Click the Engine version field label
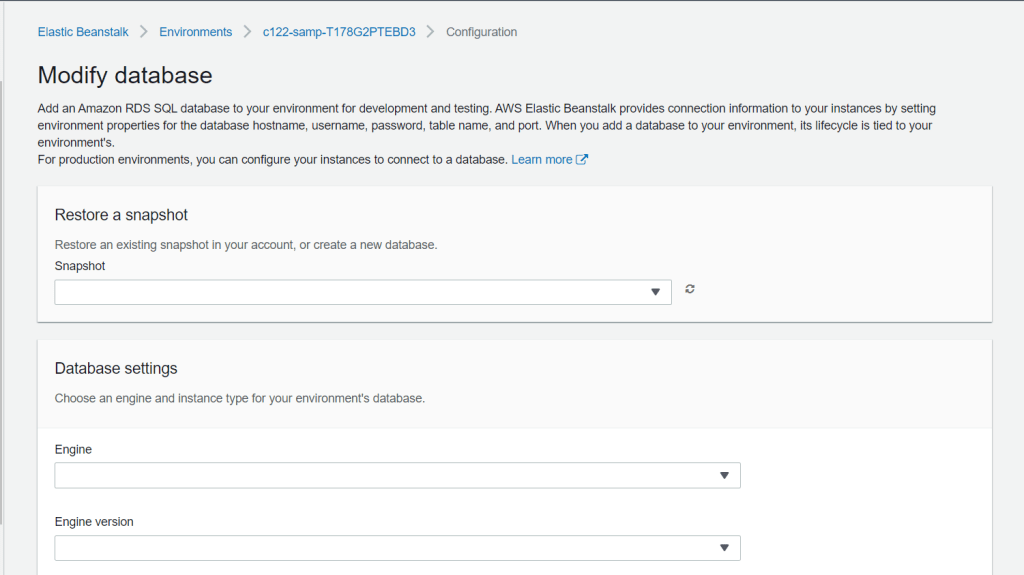Image resolution: width=1024 pixels, height=575 pixels. tap(94, 522)
